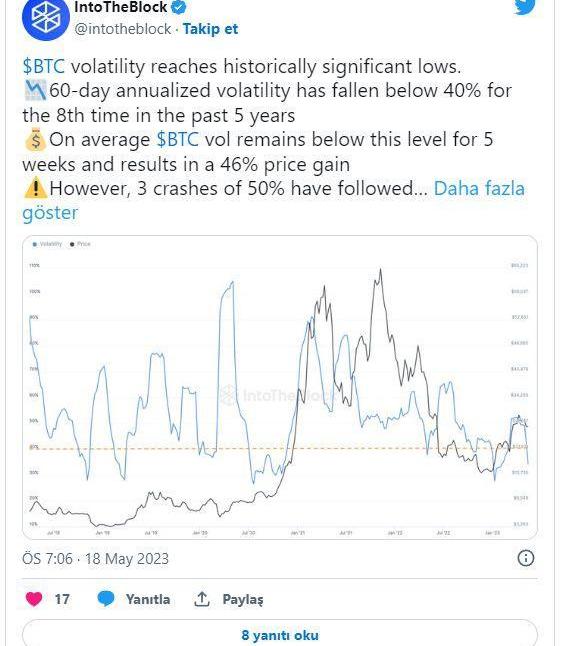568x646 pixels.
Task: Like the tweet with the heart icon
Action: [34, 599]
